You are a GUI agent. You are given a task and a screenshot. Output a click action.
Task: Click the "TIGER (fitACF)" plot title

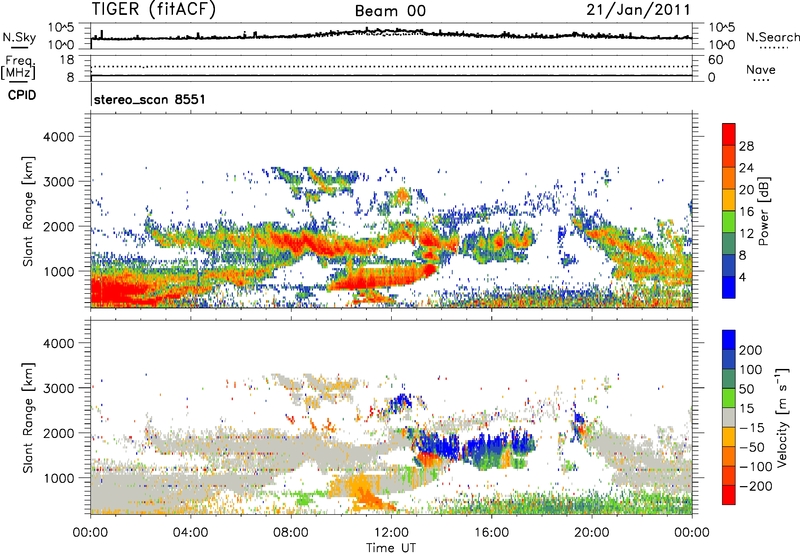154,10
